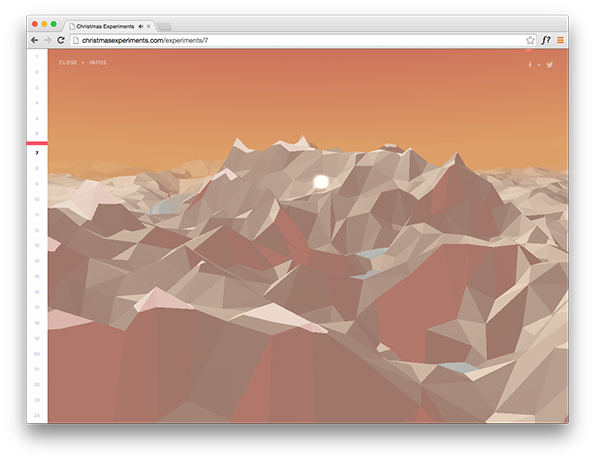Go to experiment day 22

point(37,385)
